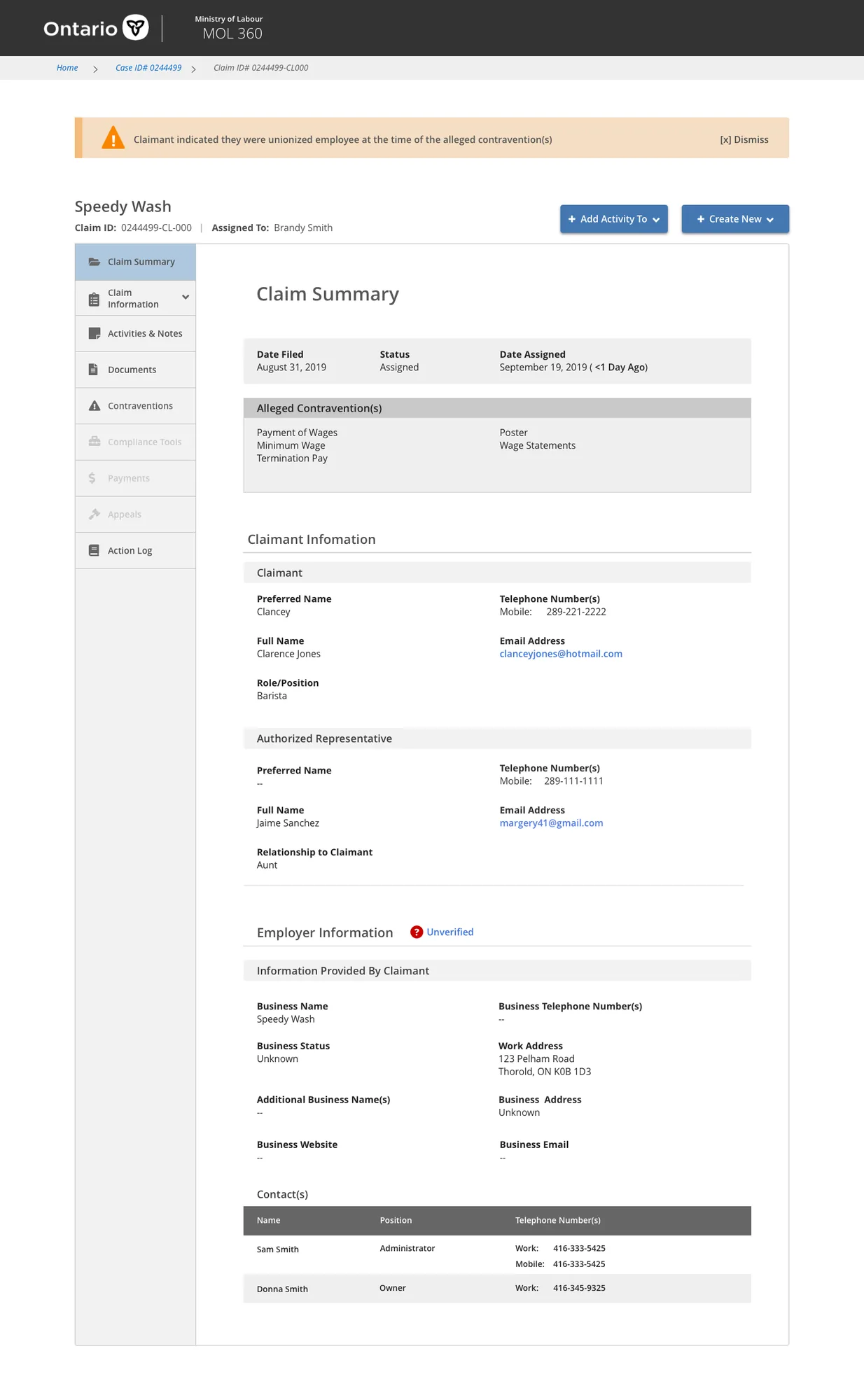Viewport: 864px width, 1400px height.
Task: Click the Date Assigned September 19, 2019 value
Action: click(x=573, y=367)
